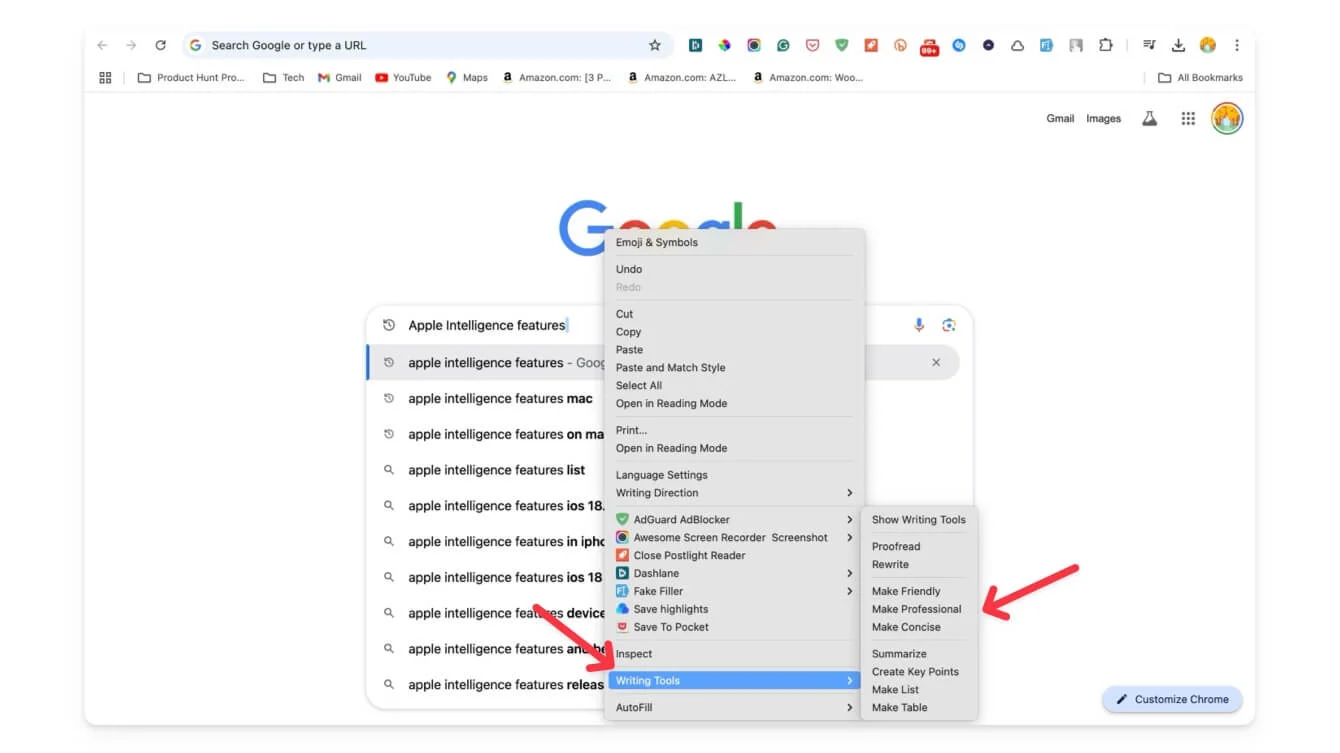Open the Chrome profile avatar in toolbar
This screenshot has height=753, width=1340.
(x=1207, y=45)
